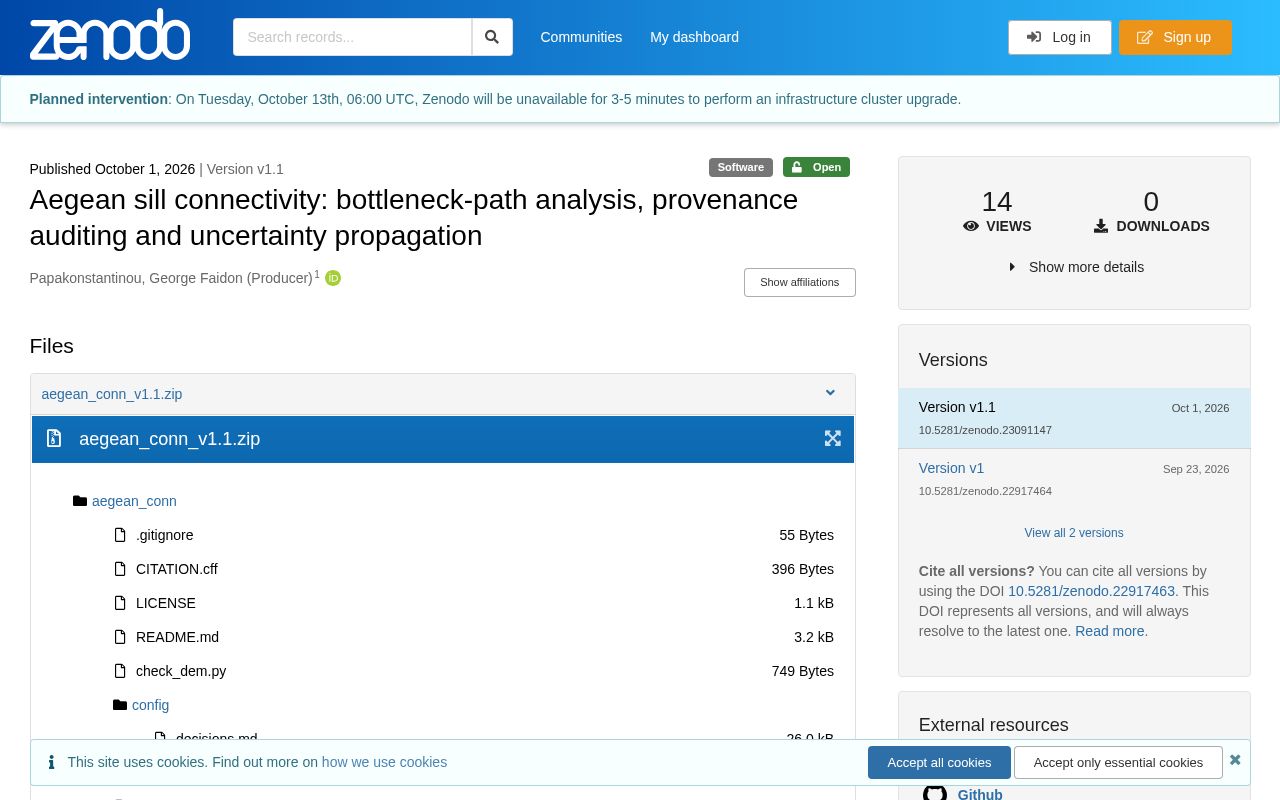Viewport: 1280px width, 800px height.
Task: Click the Sign up button
Action: [x=1175, y=37]
